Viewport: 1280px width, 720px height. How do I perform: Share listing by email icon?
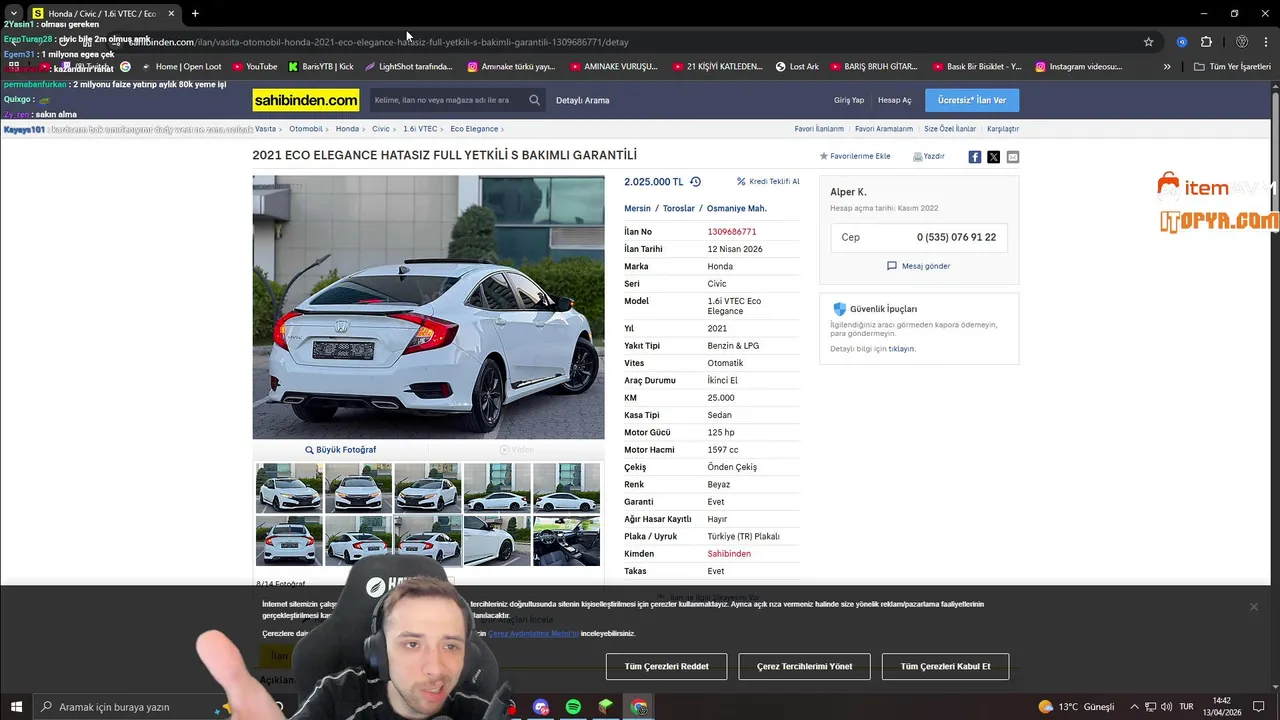tap(1013, 157)
